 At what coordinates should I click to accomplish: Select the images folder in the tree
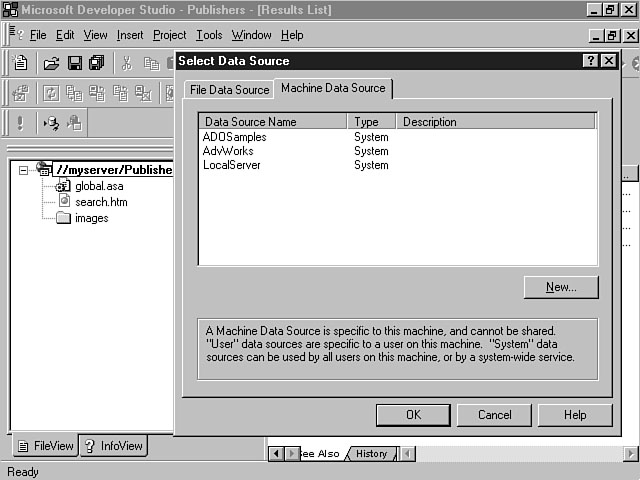pos(92,218)
